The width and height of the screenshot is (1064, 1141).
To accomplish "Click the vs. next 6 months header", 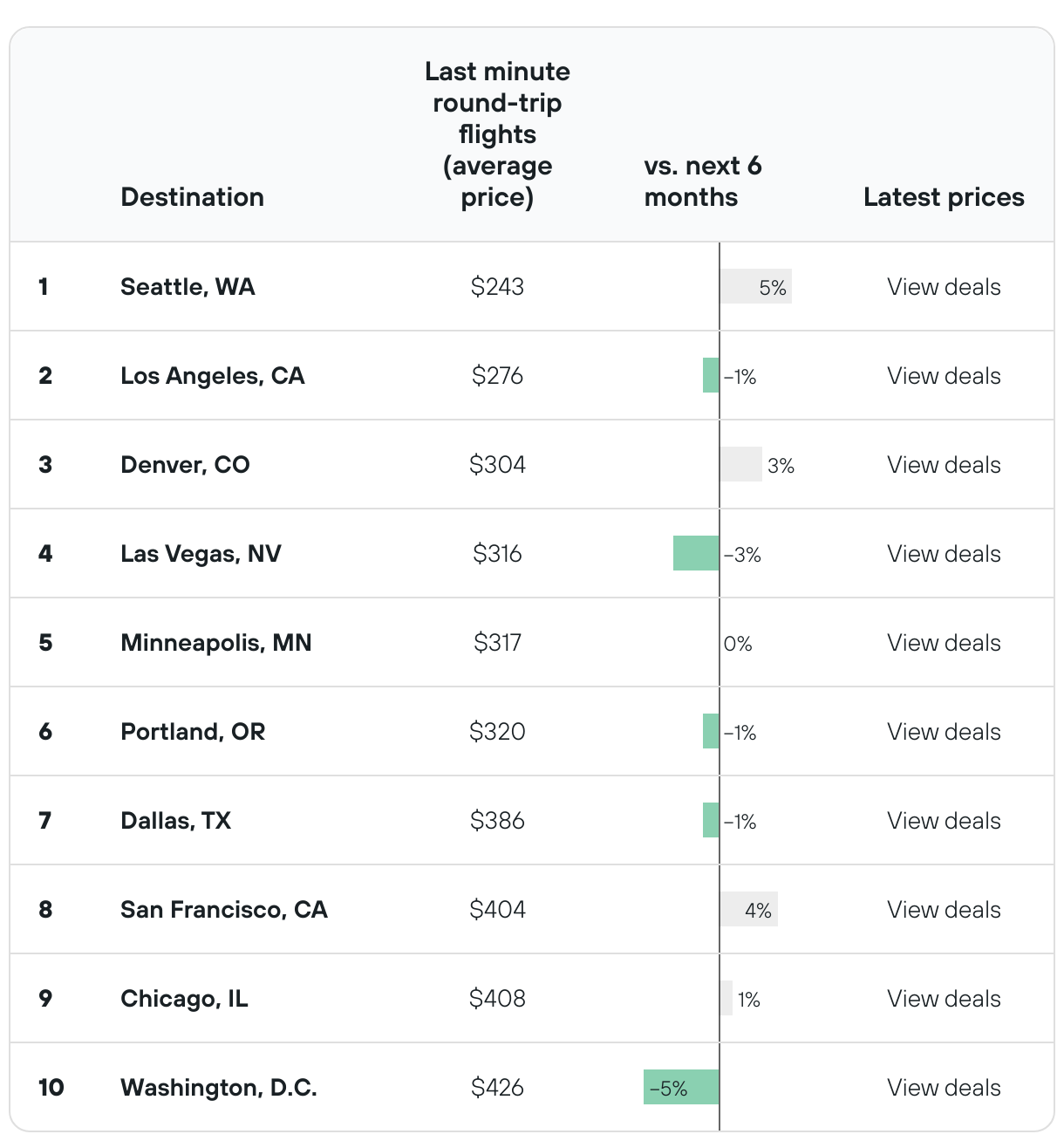I will tap(702, 181).
